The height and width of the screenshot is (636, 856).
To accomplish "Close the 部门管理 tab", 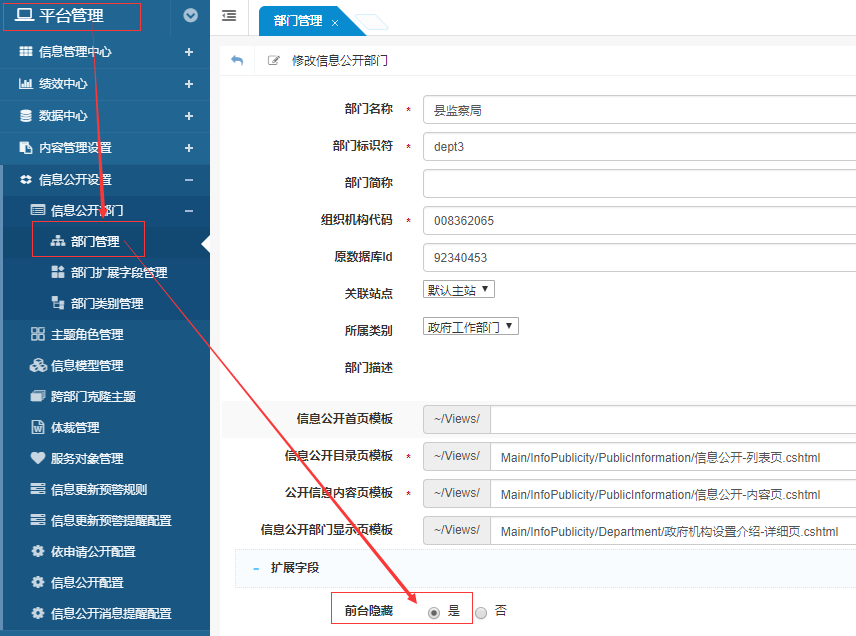I will tap(335, 22).
